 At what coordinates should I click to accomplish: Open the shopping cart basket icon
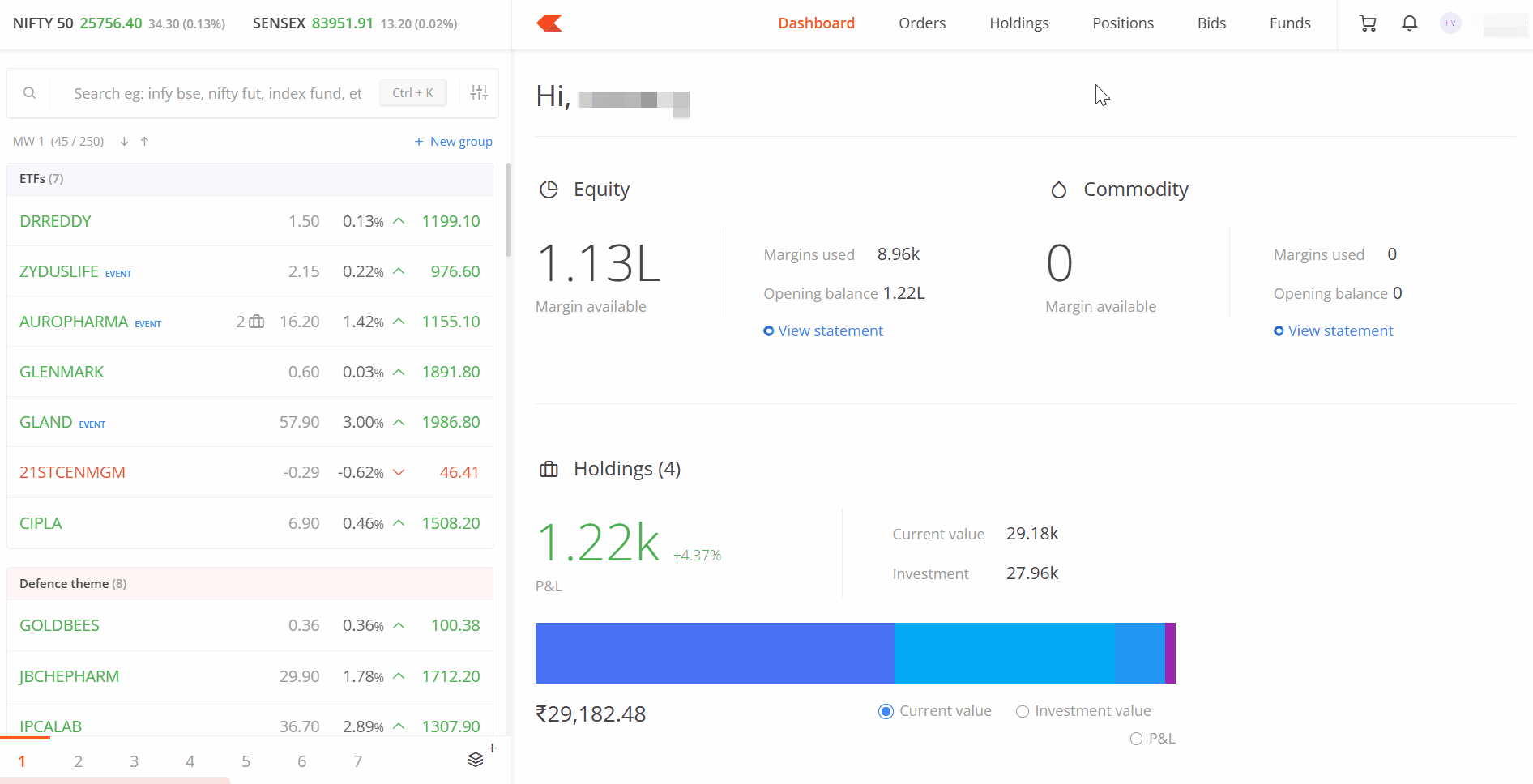[1368, 23]
